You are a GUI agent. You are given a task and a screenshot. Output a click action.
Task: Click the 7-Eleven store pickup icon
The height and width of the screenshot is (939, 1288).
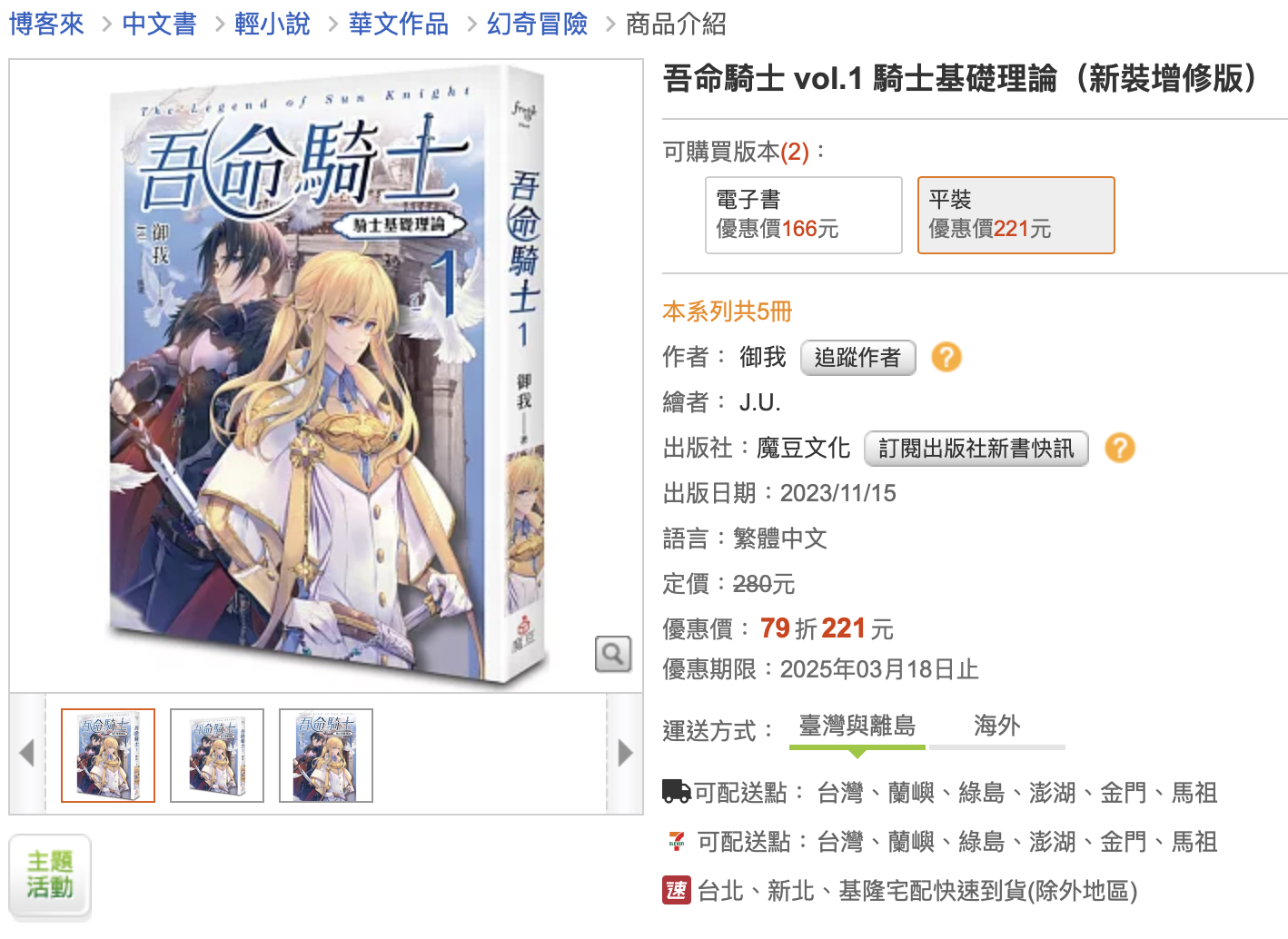point(677,841)
